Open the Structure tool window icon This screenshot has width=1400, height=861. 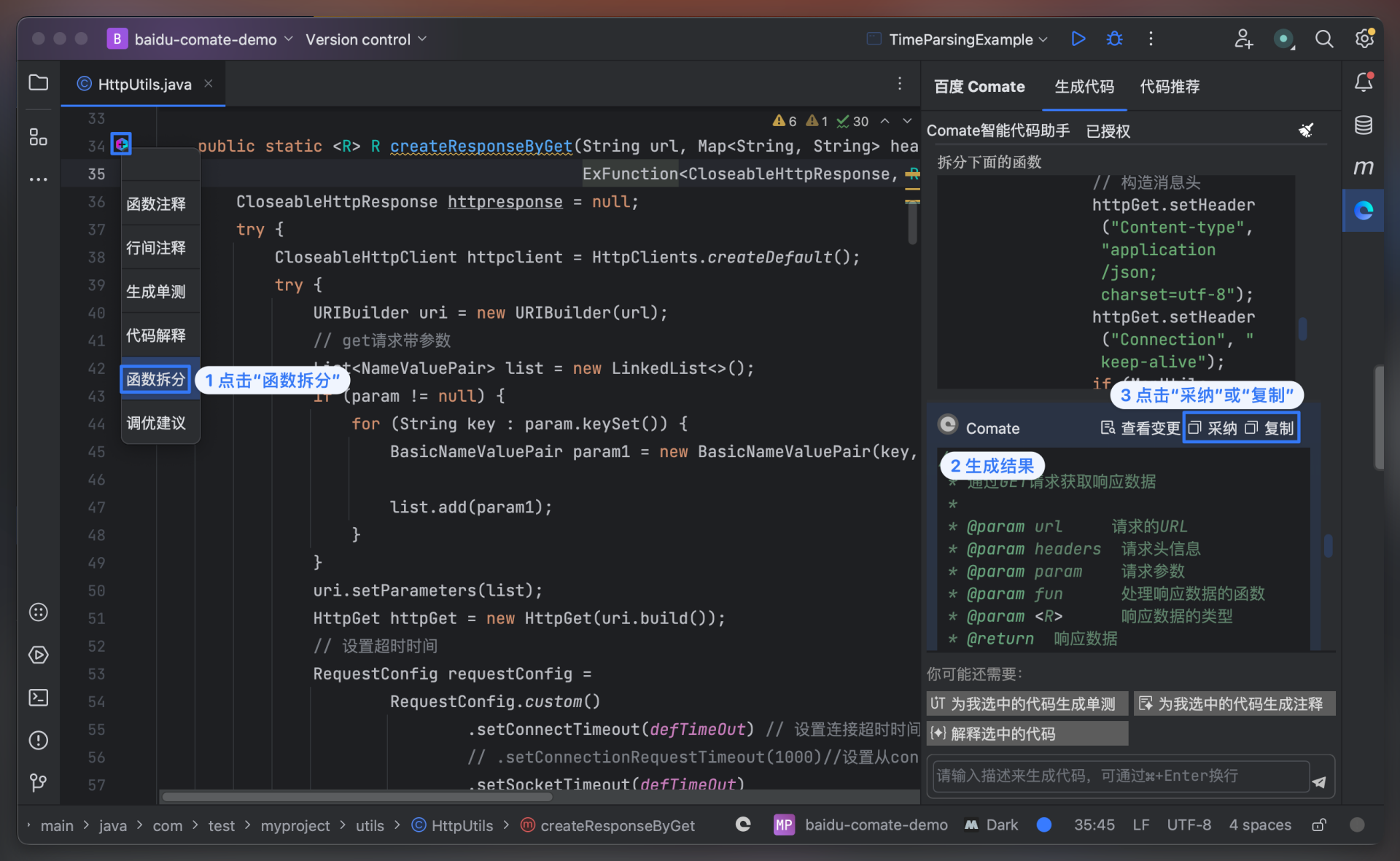(39, 136)
